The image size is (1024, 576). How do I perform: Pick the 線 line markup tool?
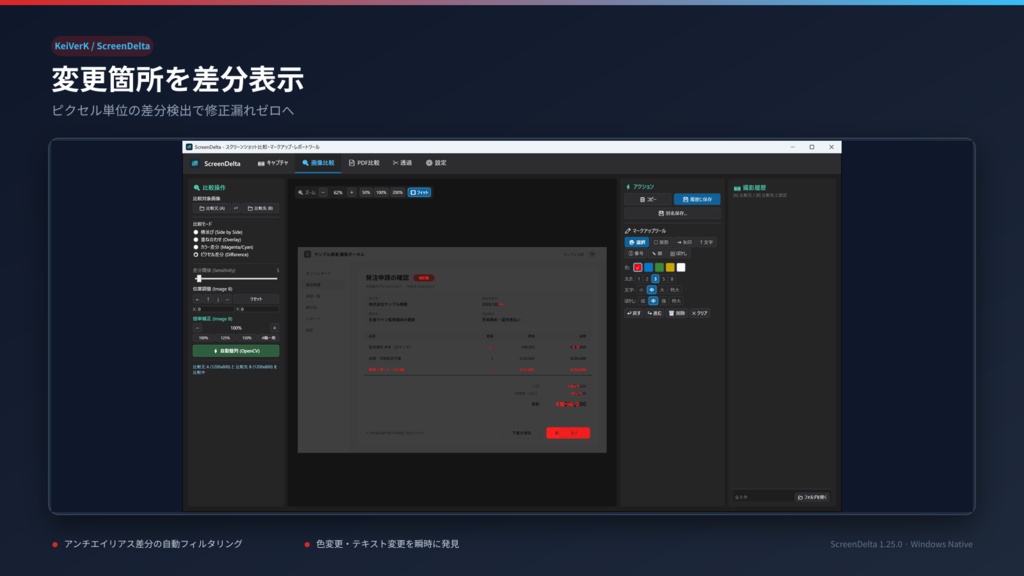click(657, 253)
